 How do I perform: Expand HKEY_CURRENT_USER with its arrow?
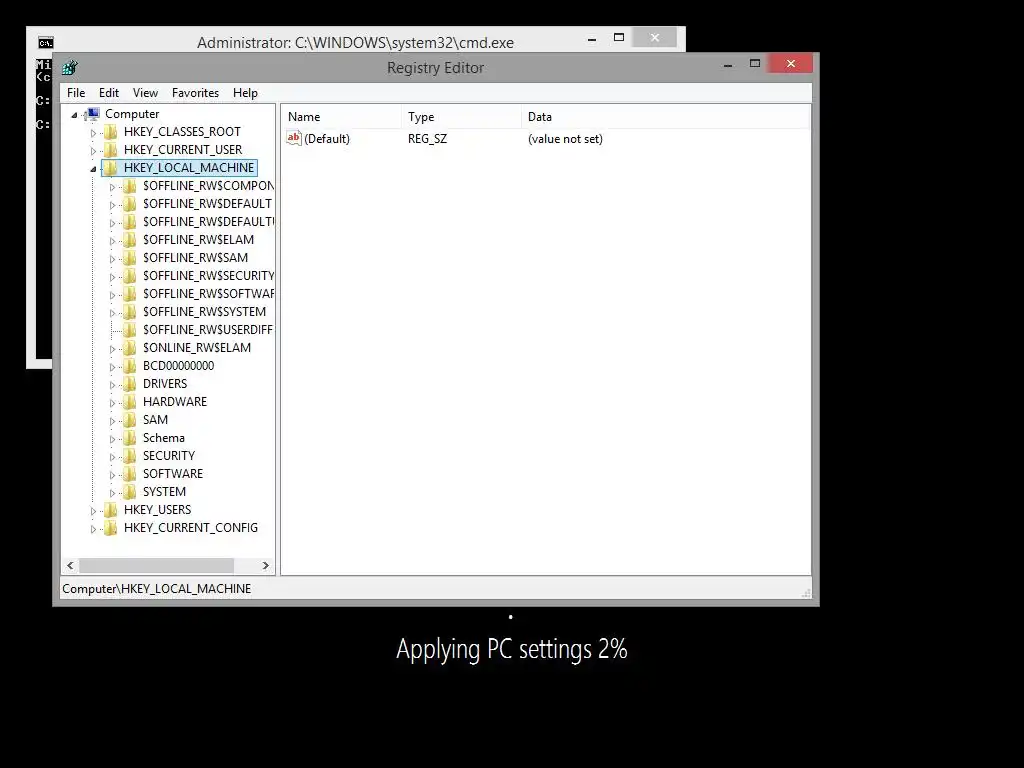(x=93, y=151)
